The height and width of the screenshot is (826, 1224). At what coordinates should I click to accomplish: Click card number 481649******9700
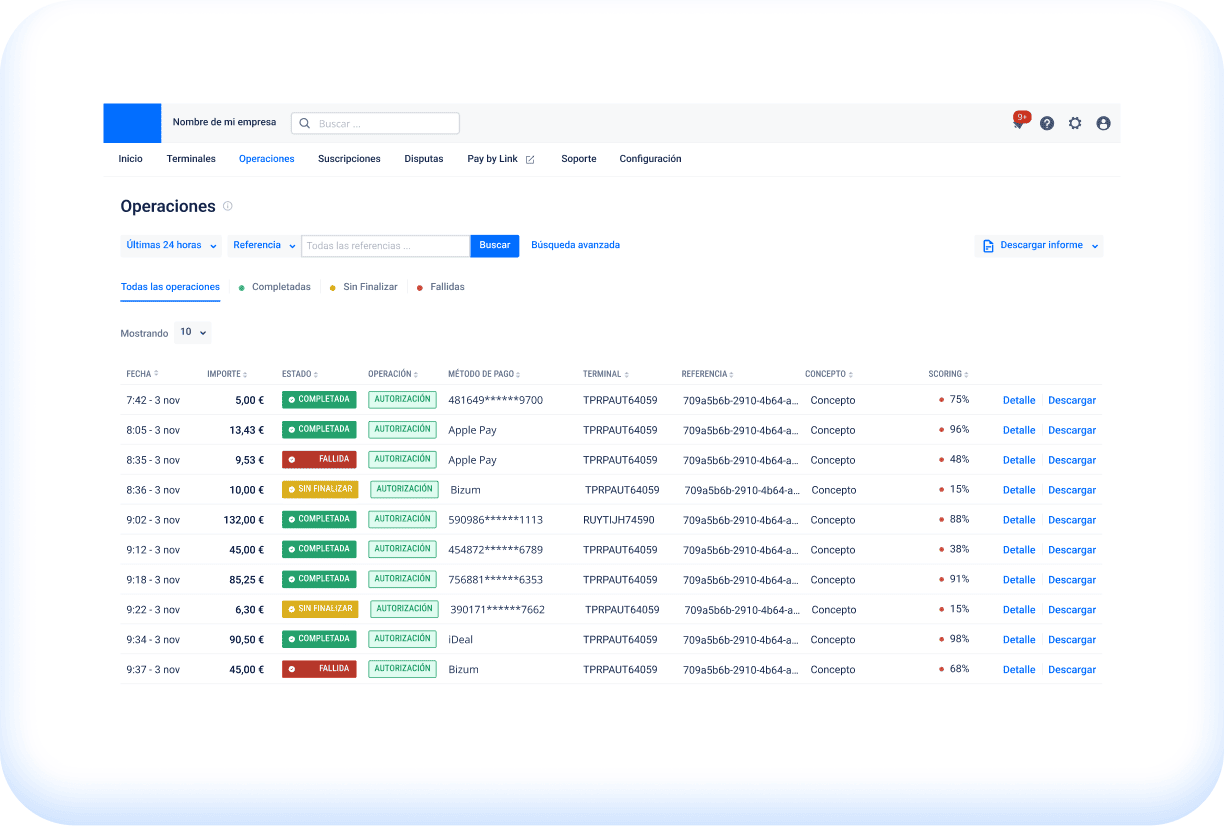495,400
